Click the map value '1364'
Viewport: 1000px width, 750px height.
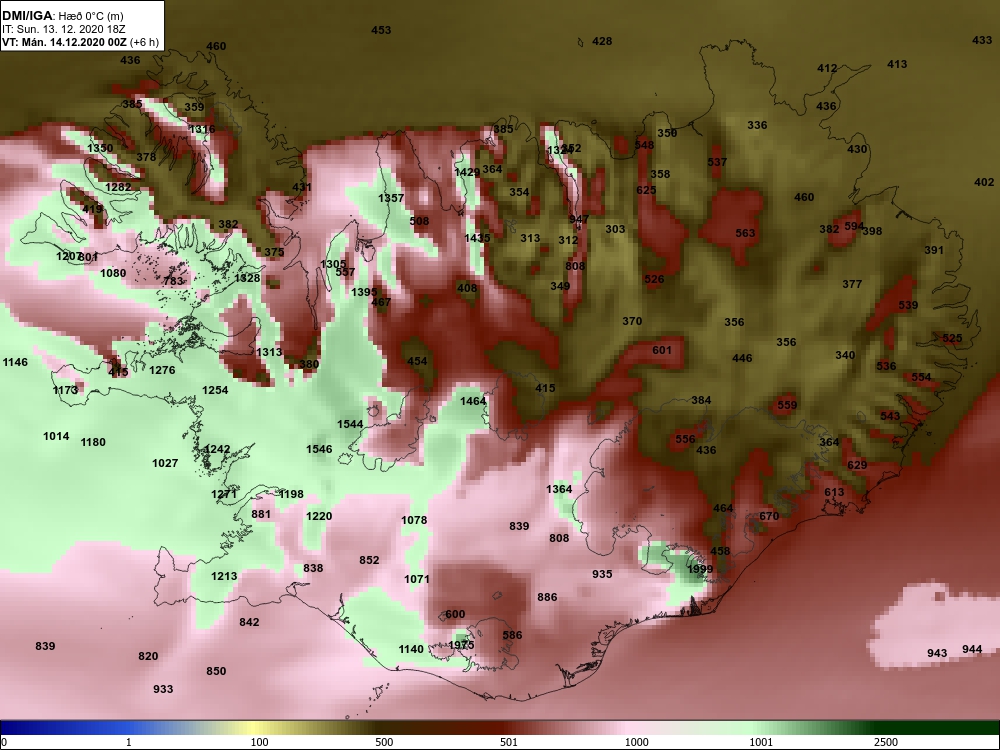(x=559, y=489)
